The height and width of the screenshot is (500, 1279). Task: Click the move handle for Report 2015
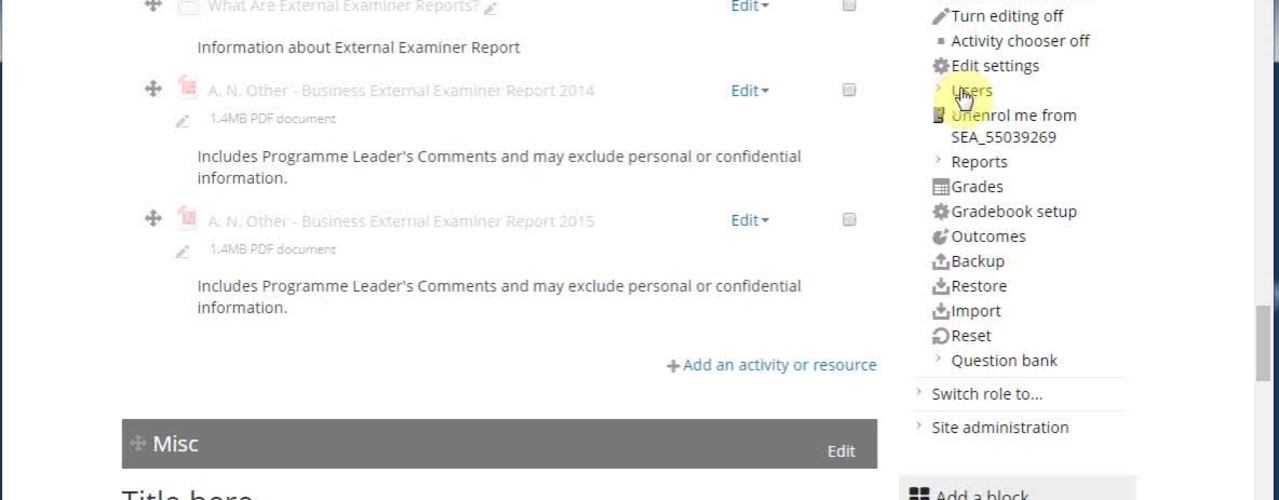click(153, 219)
